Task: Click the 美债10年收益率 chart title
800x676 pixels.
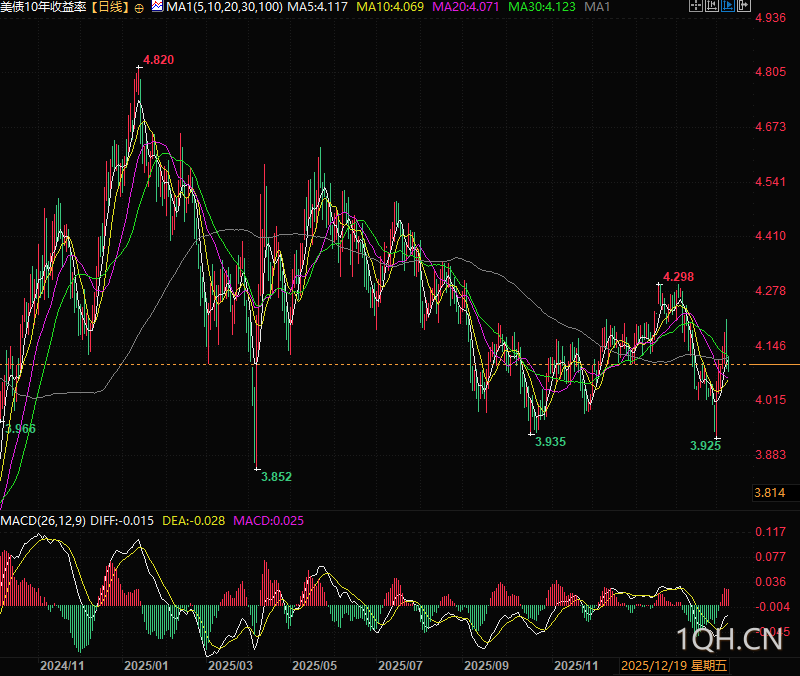Action: [x=42, y=8]
